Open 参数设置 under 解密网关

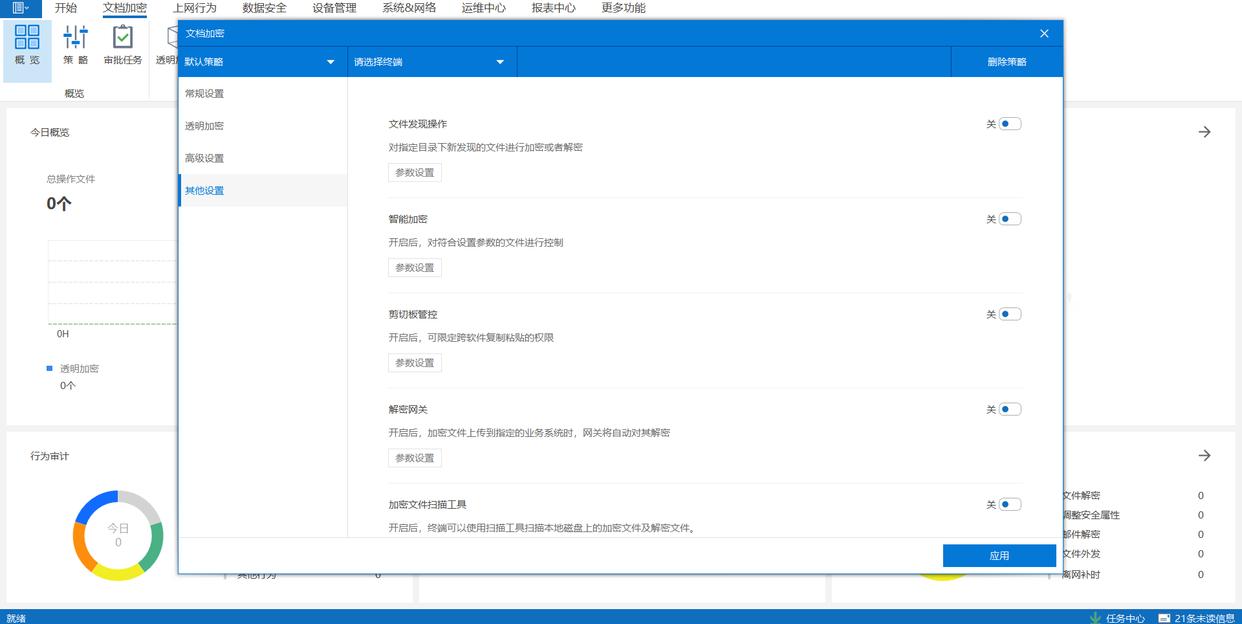pyautogui.click(x=414, y=458)
